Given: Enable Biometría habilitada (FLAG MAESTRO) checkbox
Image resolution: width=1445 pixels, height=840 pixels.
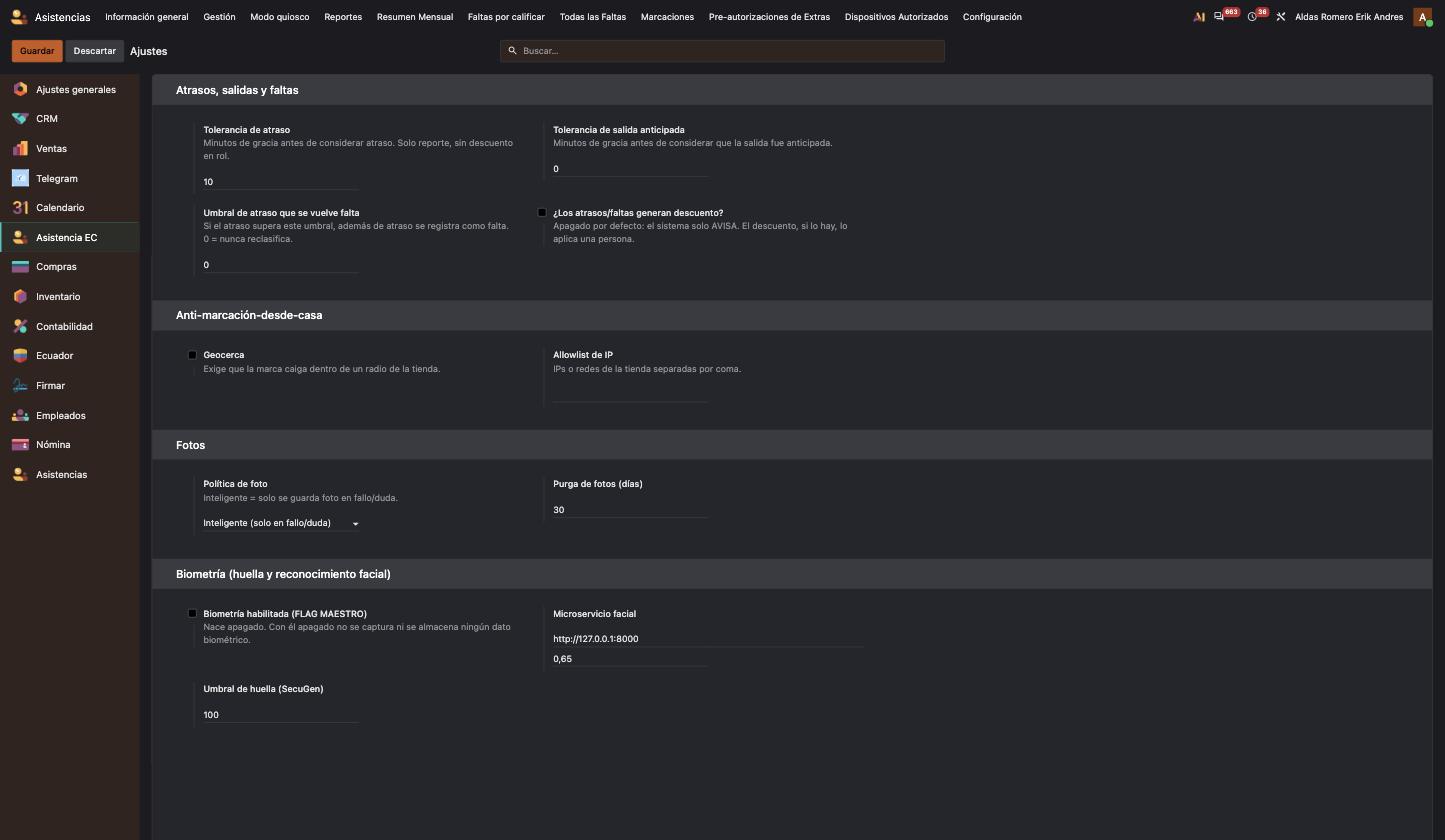Looking at the screenshot, I should tap(192, 614).
